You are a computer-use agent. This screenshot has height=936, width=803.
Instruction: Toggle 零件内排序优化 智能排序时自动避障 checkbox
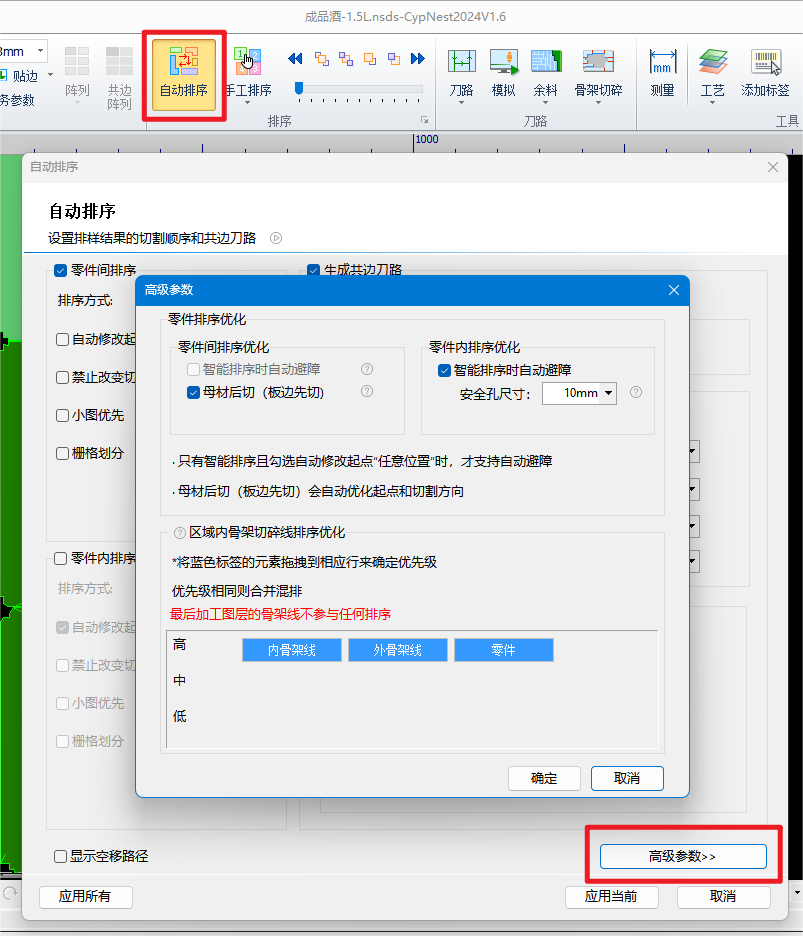[444, 370]
